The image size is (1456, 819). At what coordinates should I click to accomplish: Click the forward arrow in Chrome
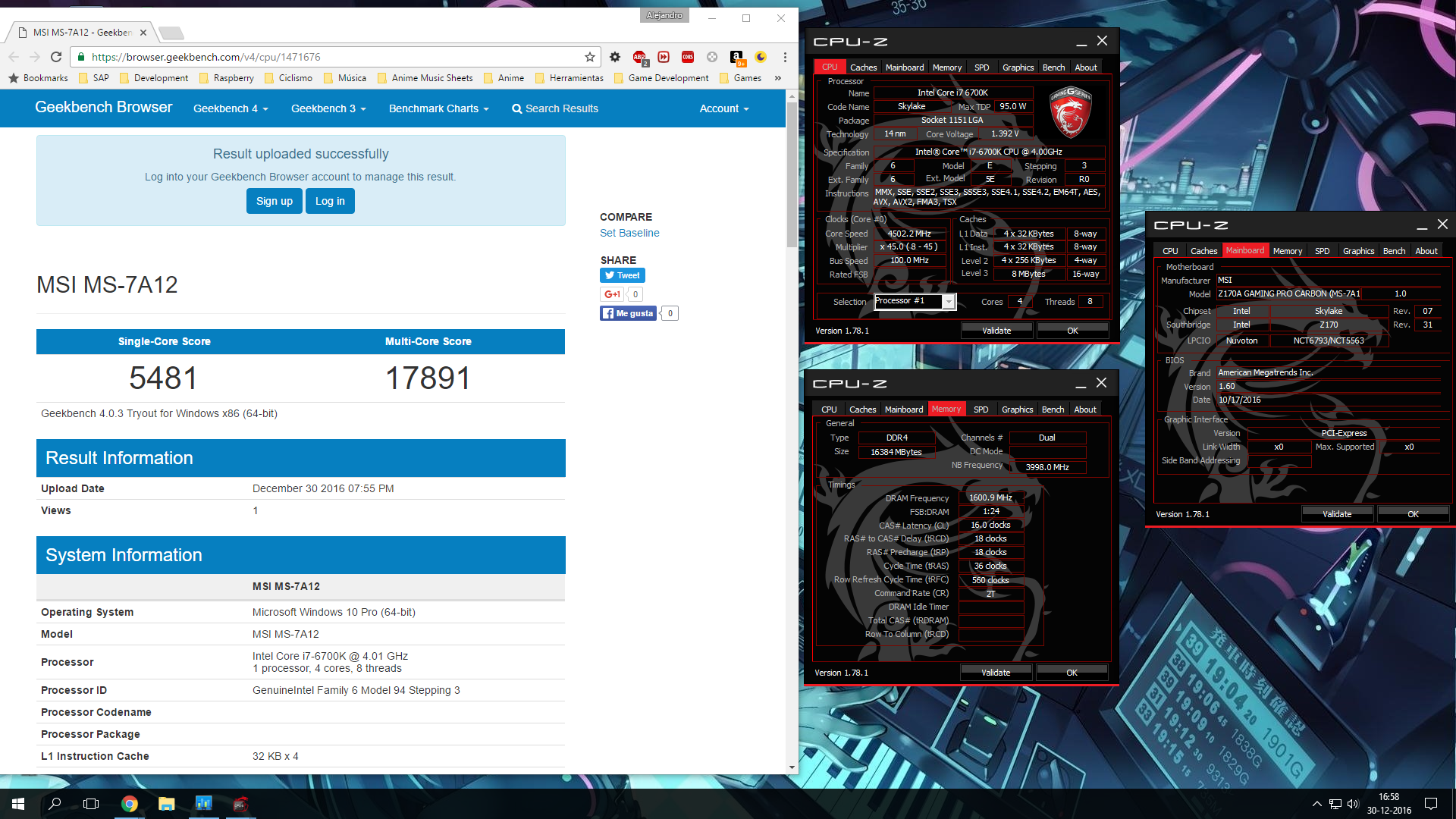click(x=35, y=57)
